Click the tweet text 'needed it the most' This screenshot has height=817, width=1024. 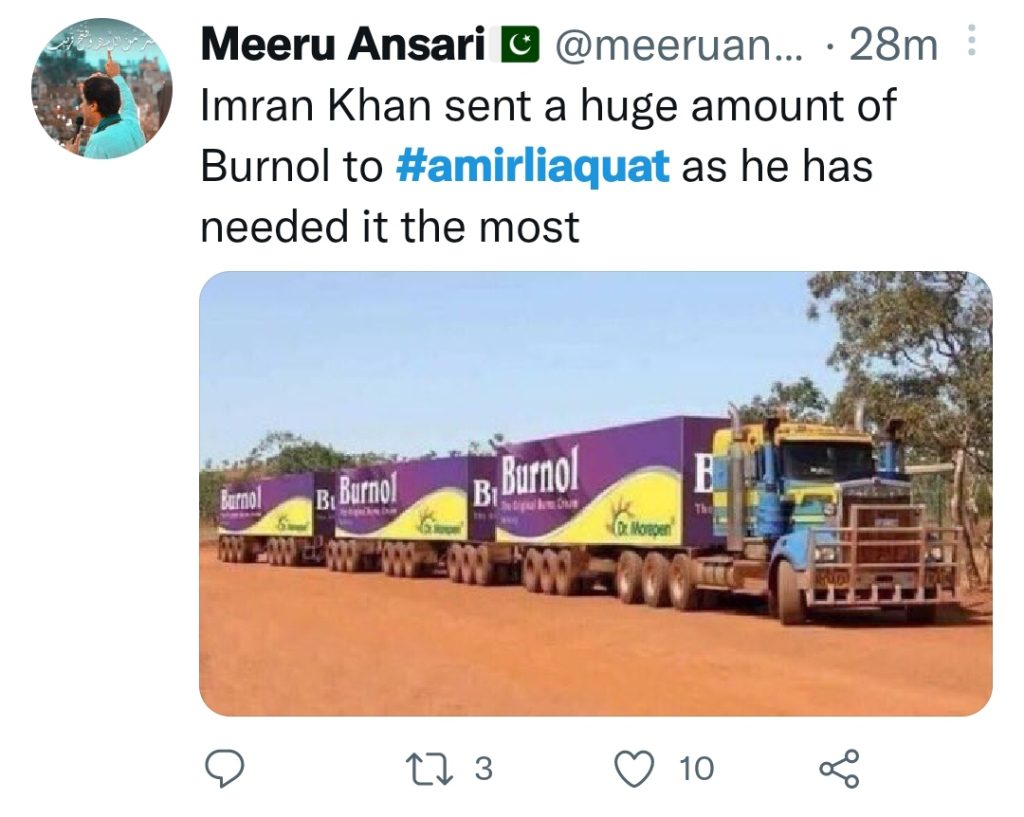(390, 227)
